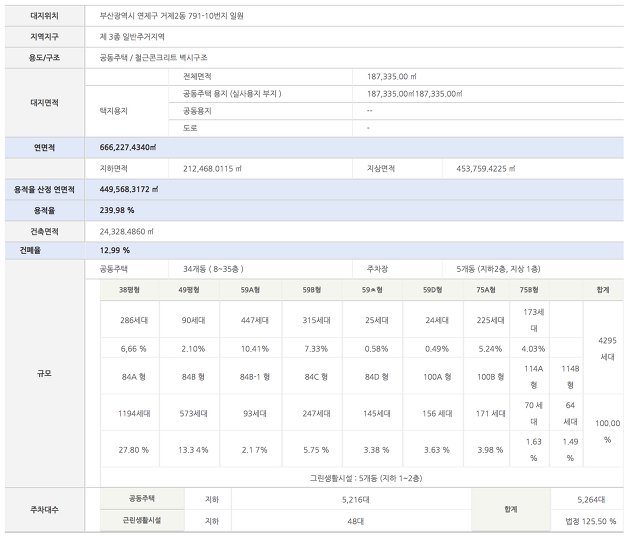Click the 규모 row header
630x540 pixels.
pos(44,374)
